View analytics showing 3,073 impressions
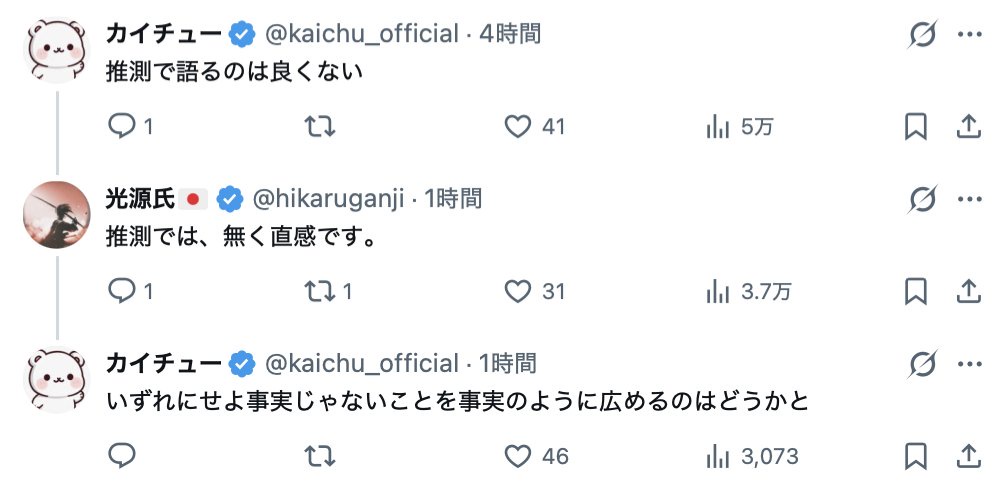Screen dimensions: 1008x488 [x=717, y=456]
